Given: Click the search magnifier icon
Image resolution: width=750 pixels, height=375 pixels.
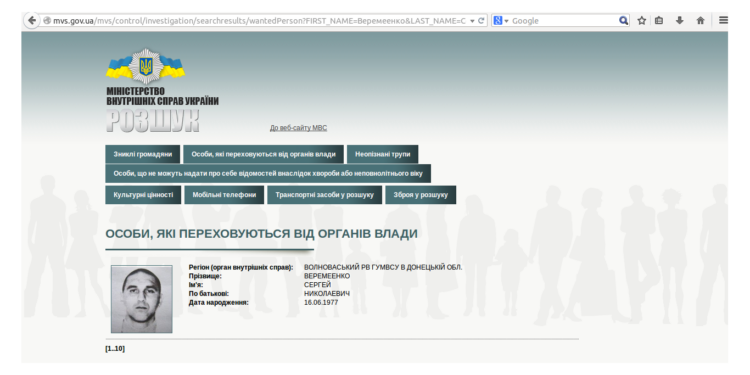Looking at the screenshot, I should point(623,21).
